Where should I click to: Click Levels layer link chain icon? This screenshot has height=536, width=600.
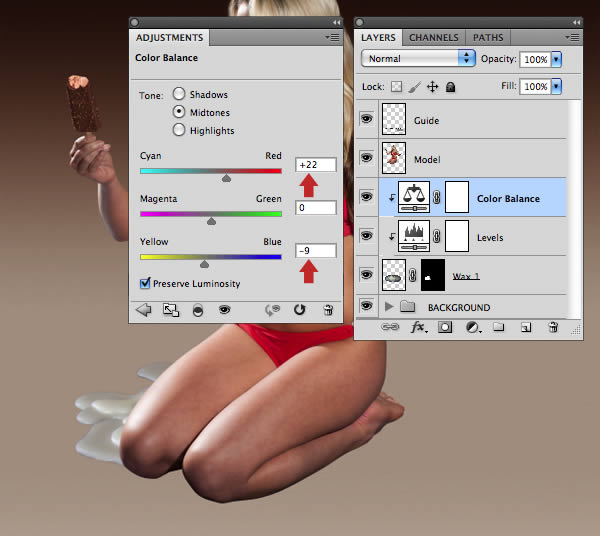tap(437, 236)
